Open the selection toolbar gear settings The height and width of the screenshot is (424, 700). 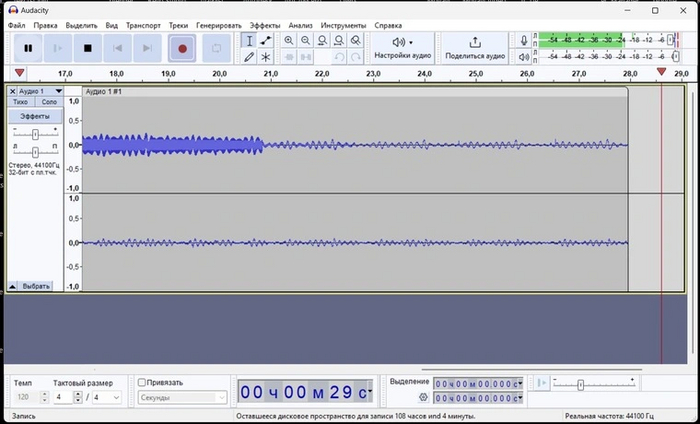(423, 397)
